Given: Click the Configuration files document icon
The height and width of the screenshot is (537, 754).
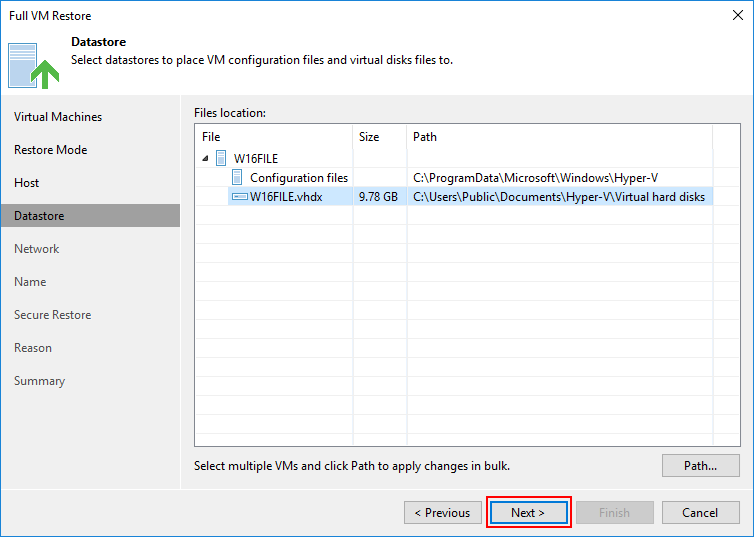Looking at the screenshot, I should click(238, 178).
